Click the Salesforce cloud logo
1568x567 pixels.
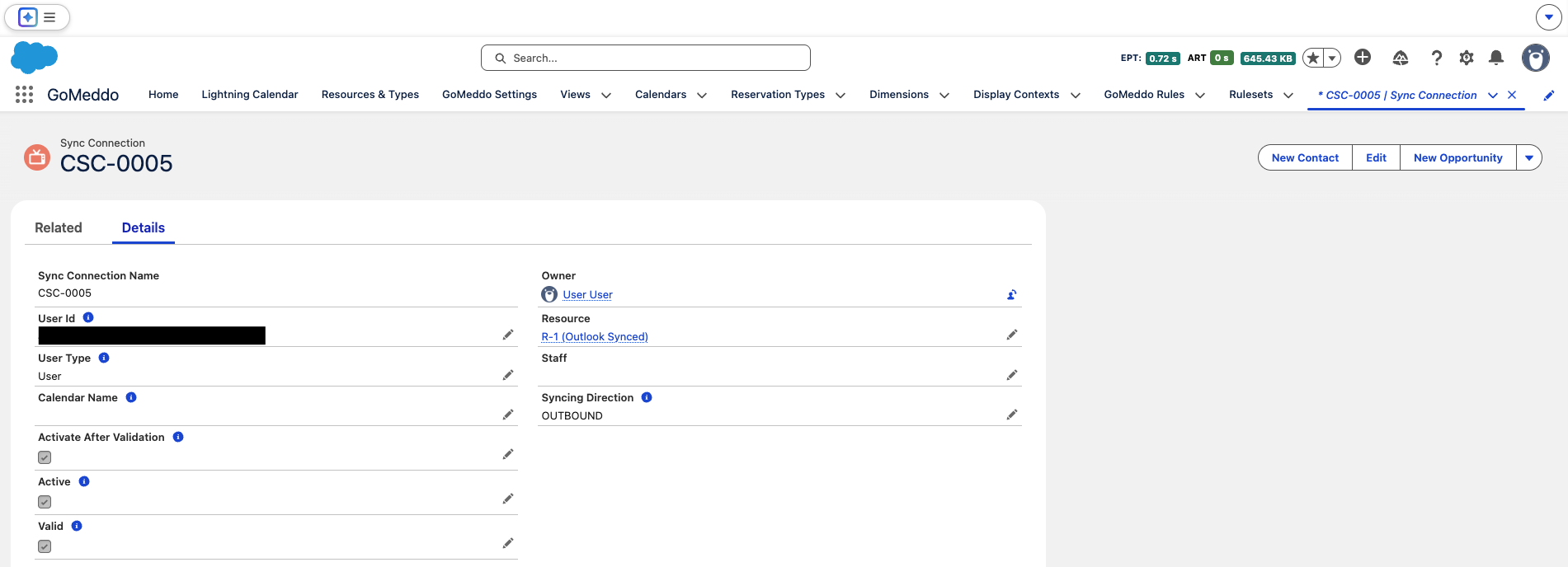tap(34, 58)
